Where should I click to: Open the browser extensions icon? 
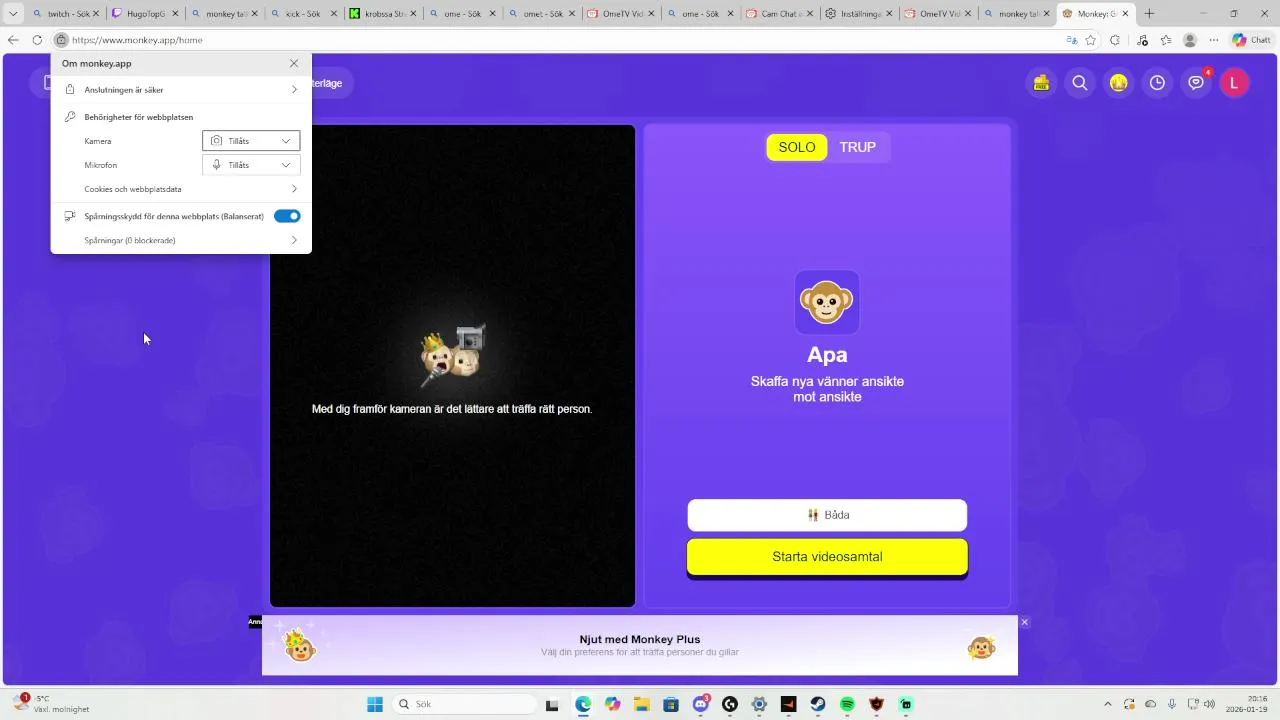coord(1115,40)
